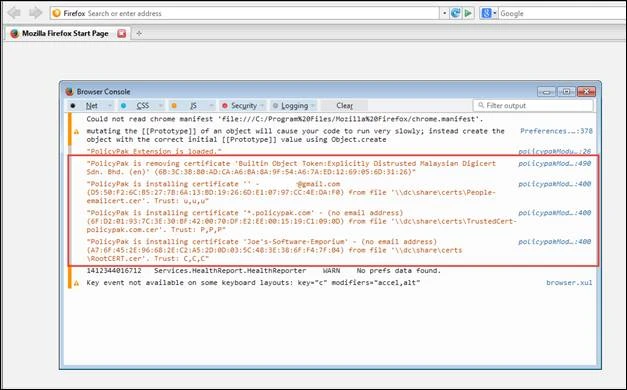Go back with the browser back arrow

14,13
